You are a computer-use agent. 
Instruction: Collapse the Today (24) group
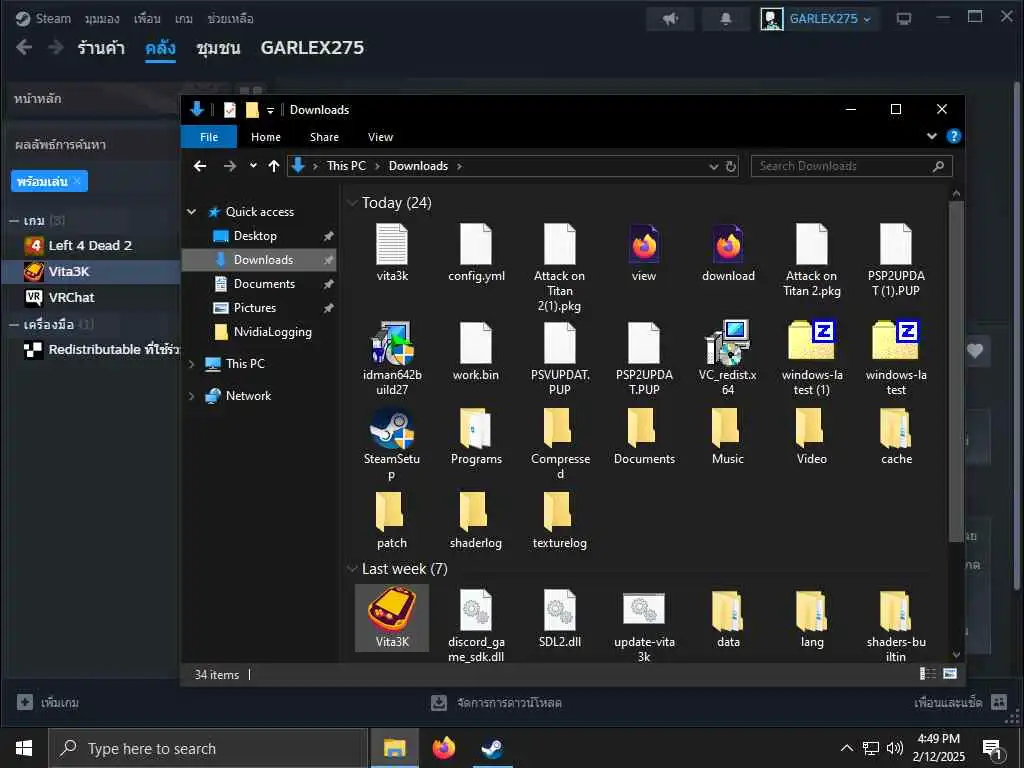[353, 203]
